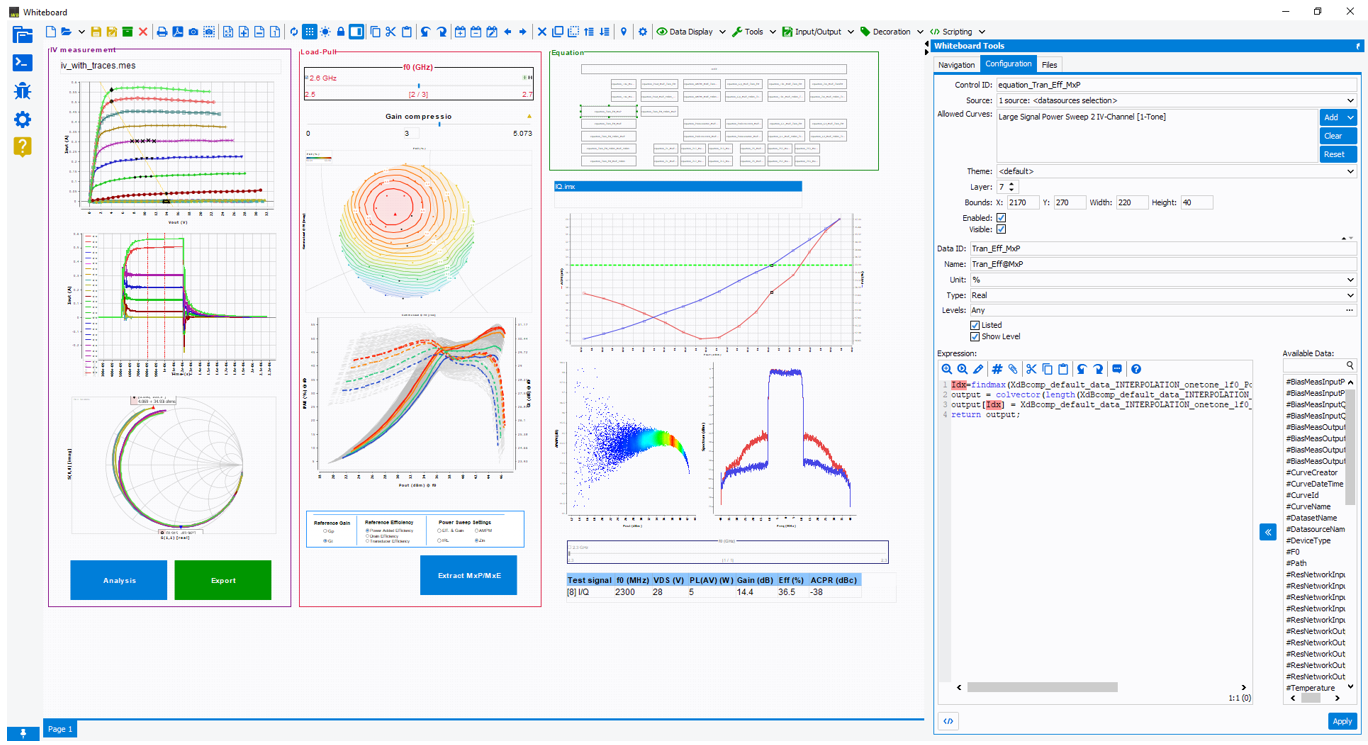Click the Analysis button
Screen dimensions: 1368x745
(x=119, y=580)
